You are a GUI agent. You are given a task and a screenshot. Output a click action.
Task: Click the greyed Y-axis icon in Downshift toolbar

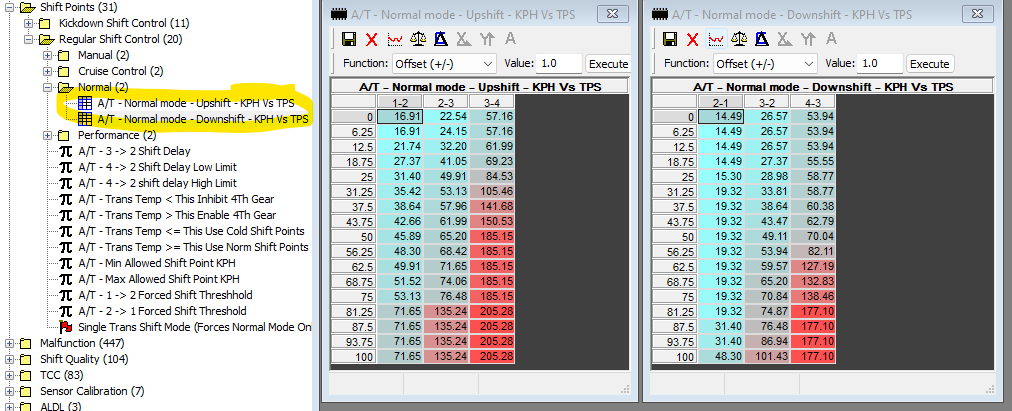pos(808,40)
